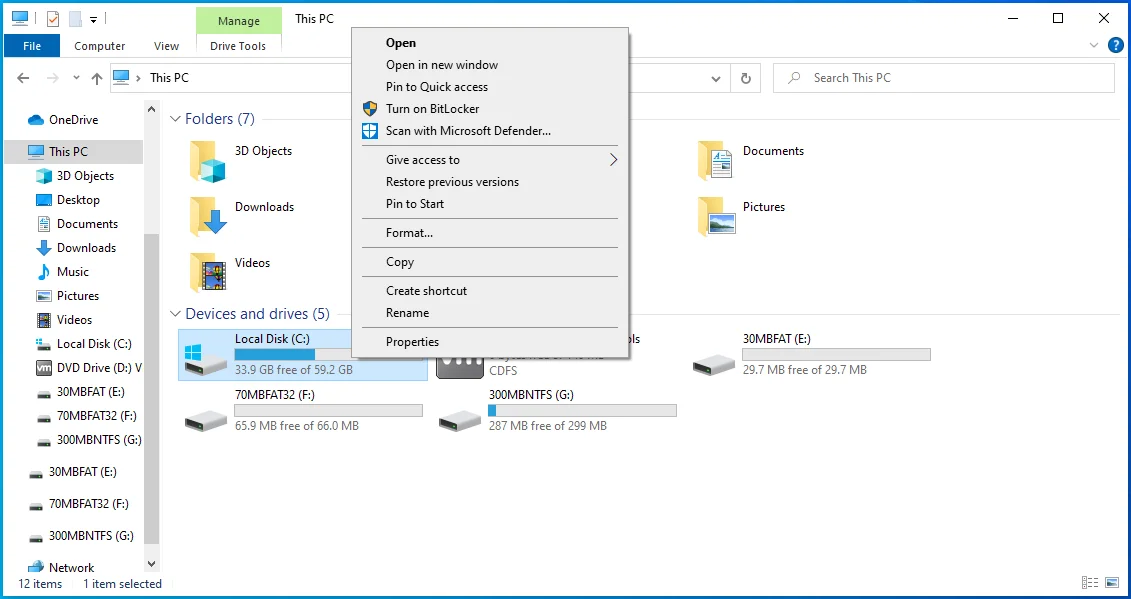Select the 3D Objects folder icon

click(208, 161)
